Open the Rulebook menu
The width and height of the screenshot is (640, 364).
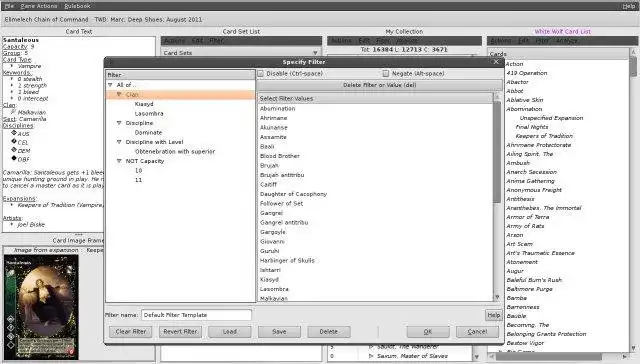coord(78,6)
